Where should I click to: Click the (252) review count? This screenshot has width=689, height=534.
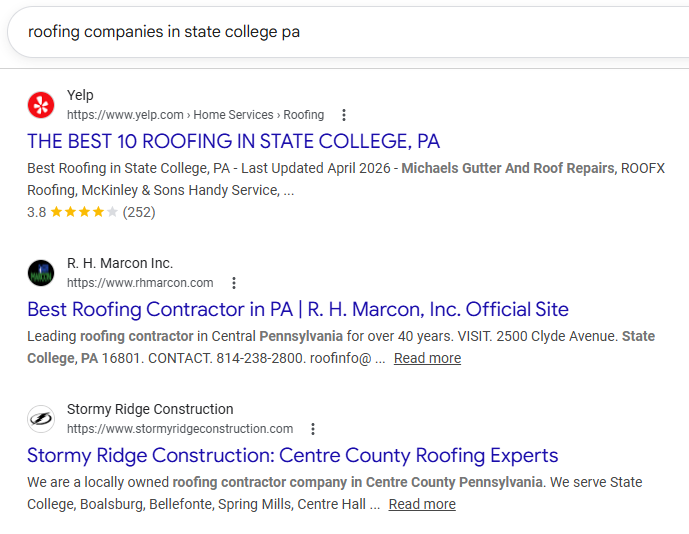click(139, 212)
